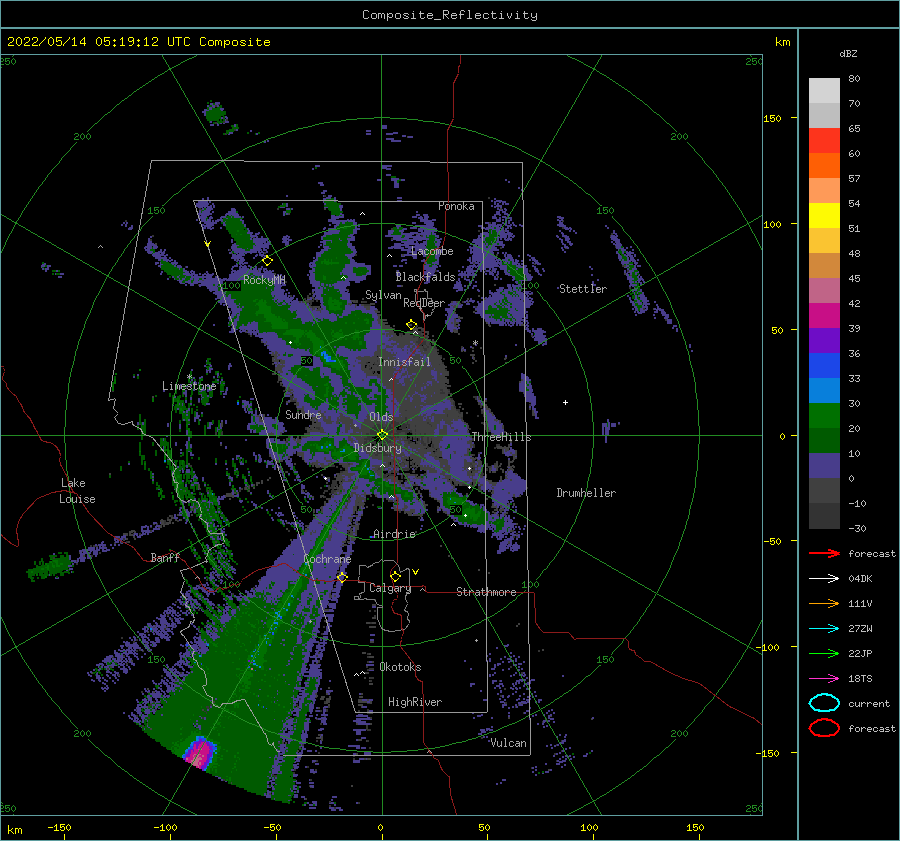The image size is (900, 841).
Task: Click the yellow diamond marker near Cochrane
Action: 342,577
